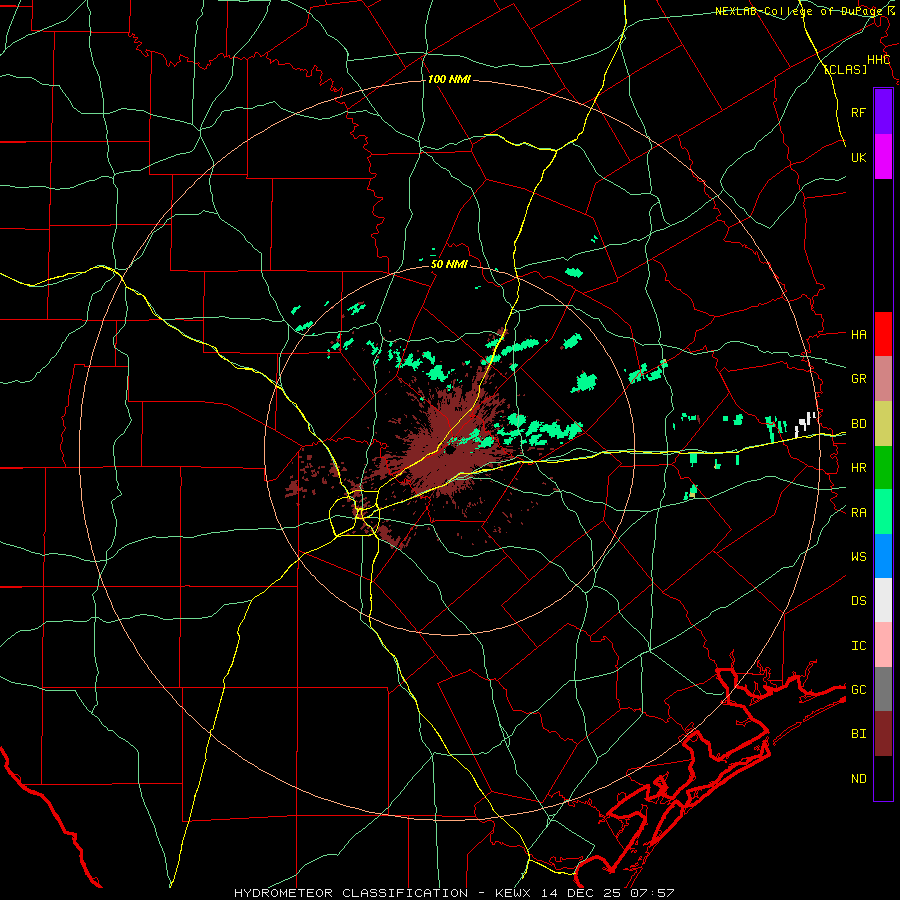Click the BI legend label
Image resolution: width=900 pixels, height=900 pixels.
pos(859,734)
